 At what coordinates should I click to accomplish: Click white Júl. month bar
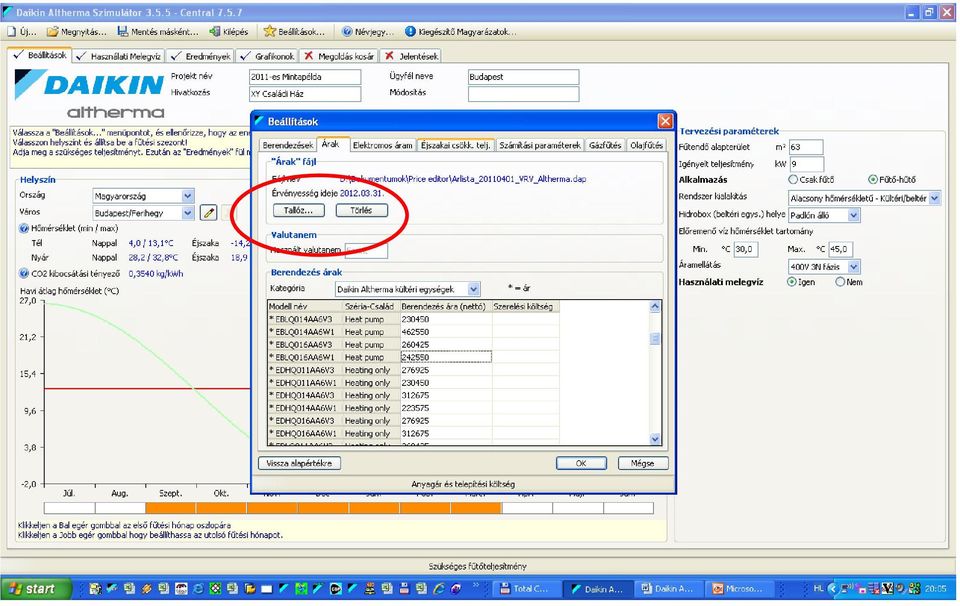pyautogui.click(x=69, y=508)
